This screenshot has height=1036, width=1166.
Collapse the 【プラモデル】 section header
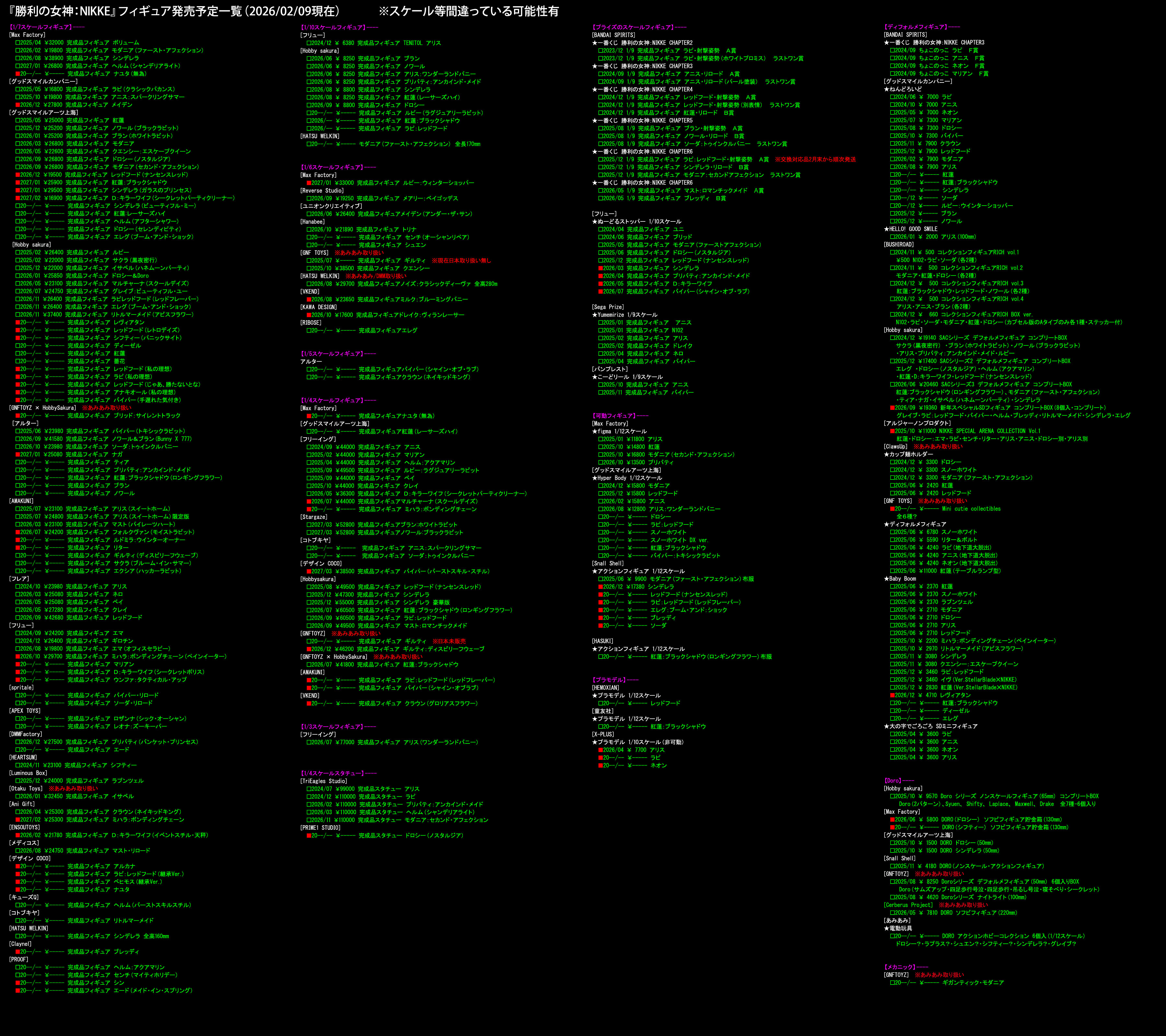click(x=609, y=680)
